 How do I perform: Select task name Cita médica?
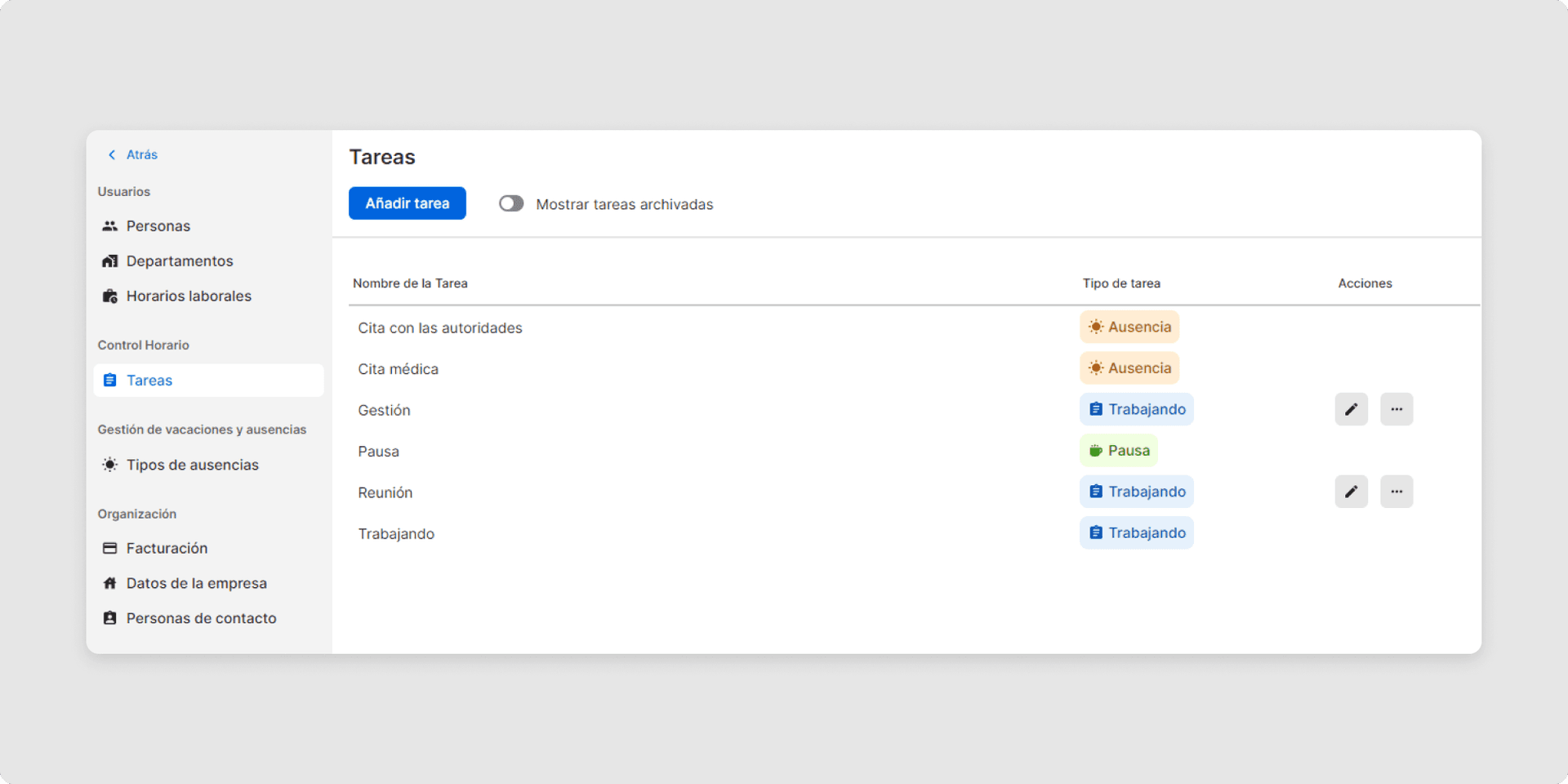[x=398, y=369]
